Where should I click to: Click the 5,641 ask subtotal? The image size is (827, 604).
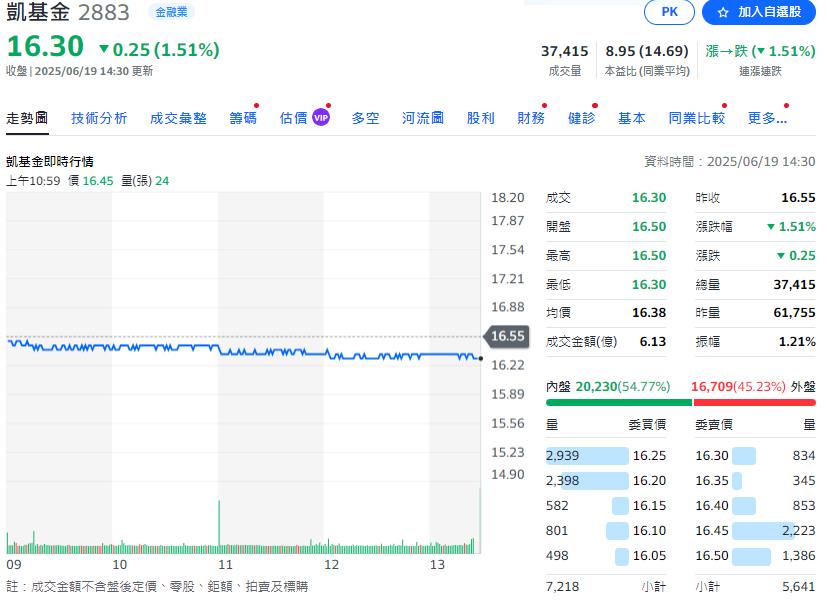pos(799,587)
